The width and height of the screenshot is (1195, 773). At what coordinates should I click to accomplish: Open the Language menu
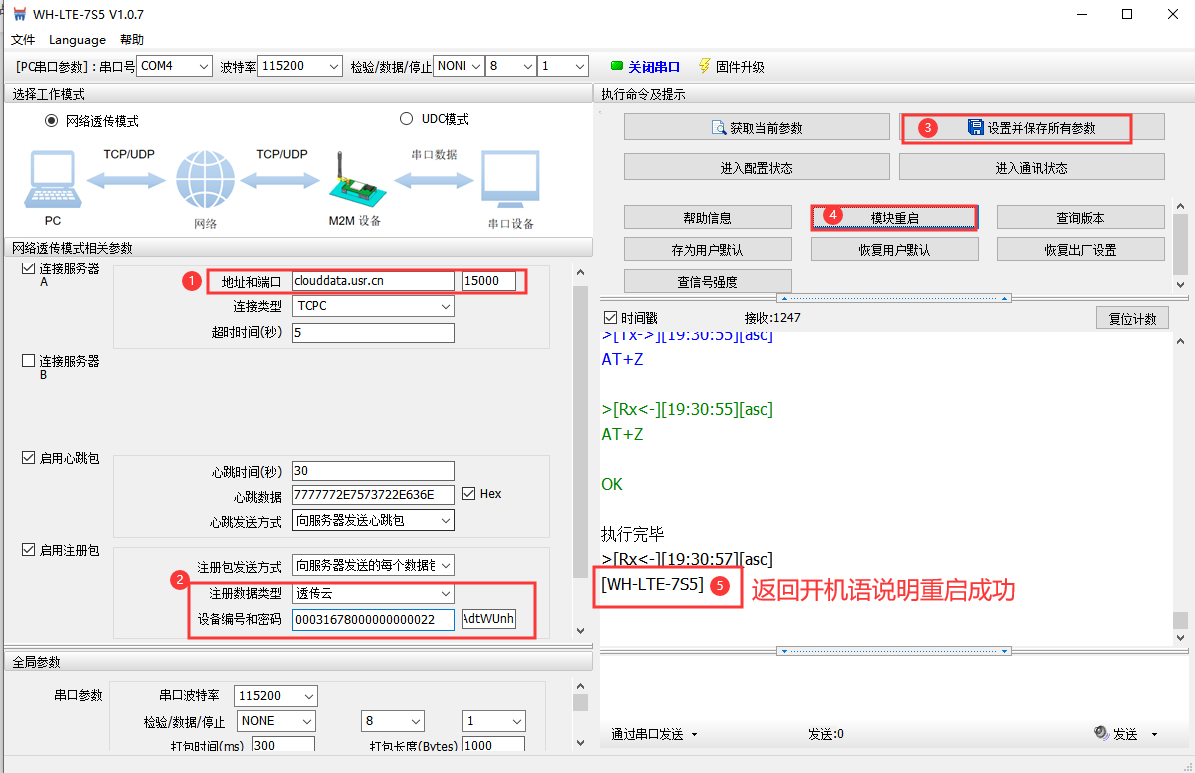click(x=77, y=40)
